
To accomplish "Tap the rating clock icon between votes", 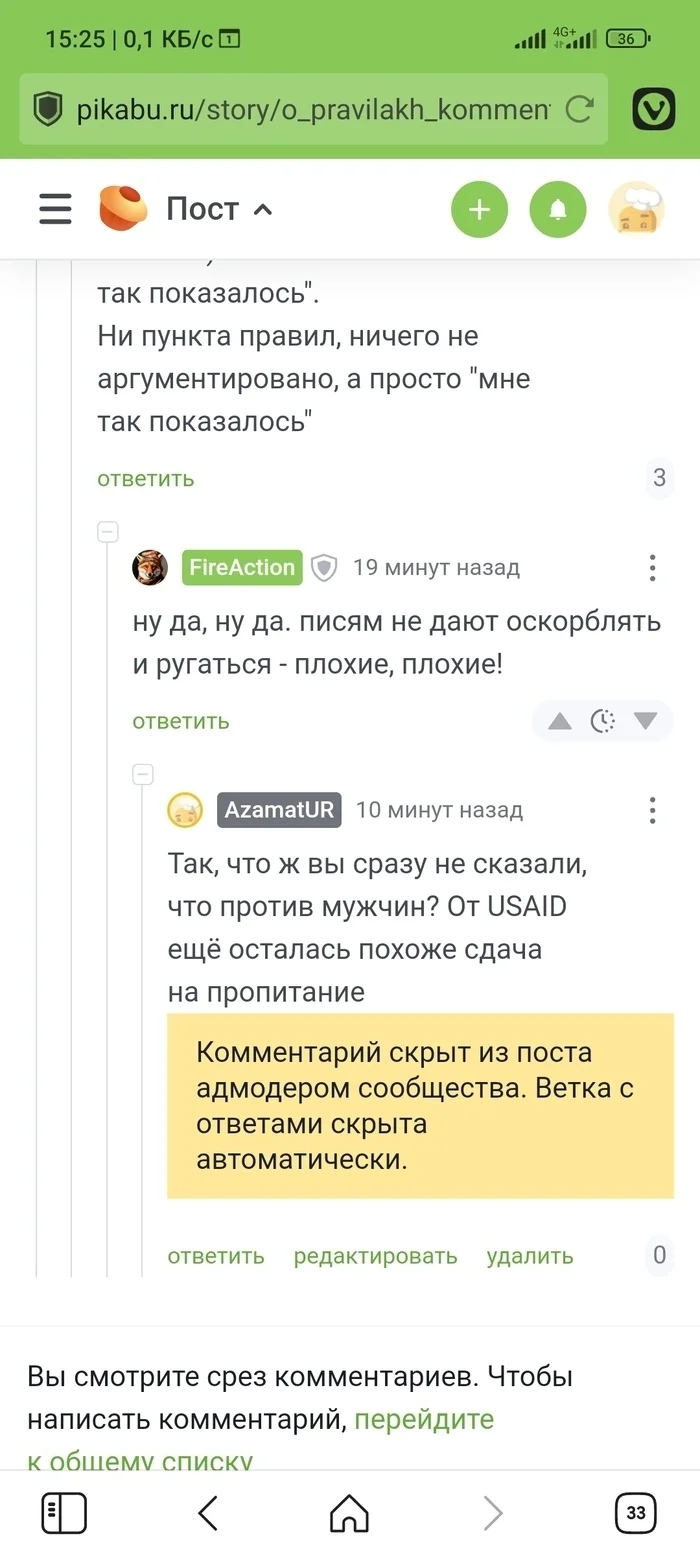I will [x=602, y=721].
